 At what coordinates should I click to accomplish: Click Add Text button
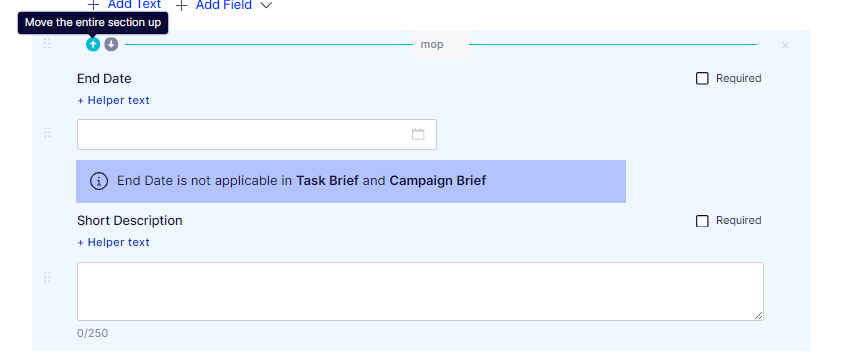[x=124, y=5]
